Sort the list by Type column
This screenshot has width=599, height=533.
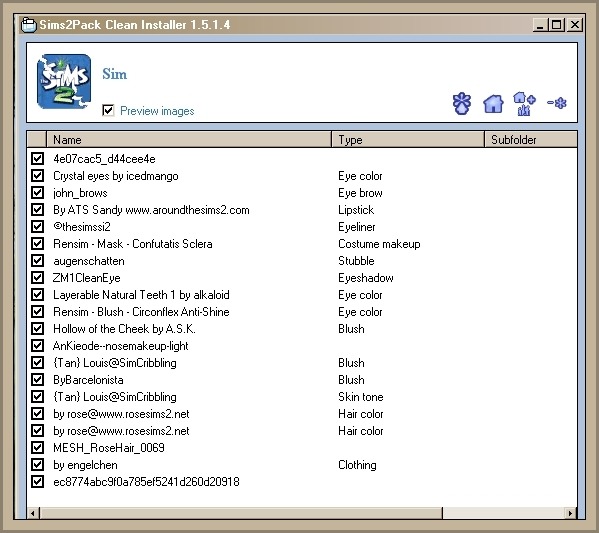(408, 140)
